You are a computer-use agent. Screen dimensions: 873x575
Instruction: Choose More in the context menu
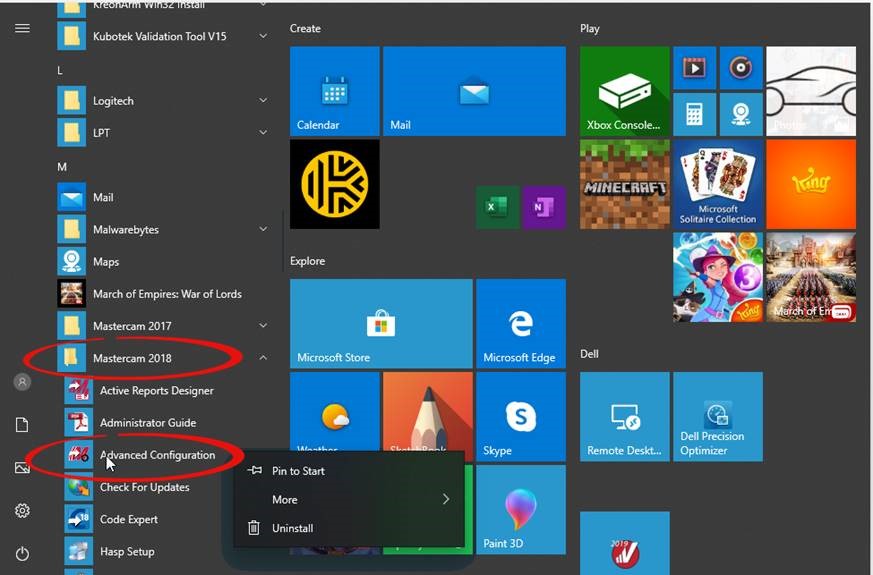(349, 499)
